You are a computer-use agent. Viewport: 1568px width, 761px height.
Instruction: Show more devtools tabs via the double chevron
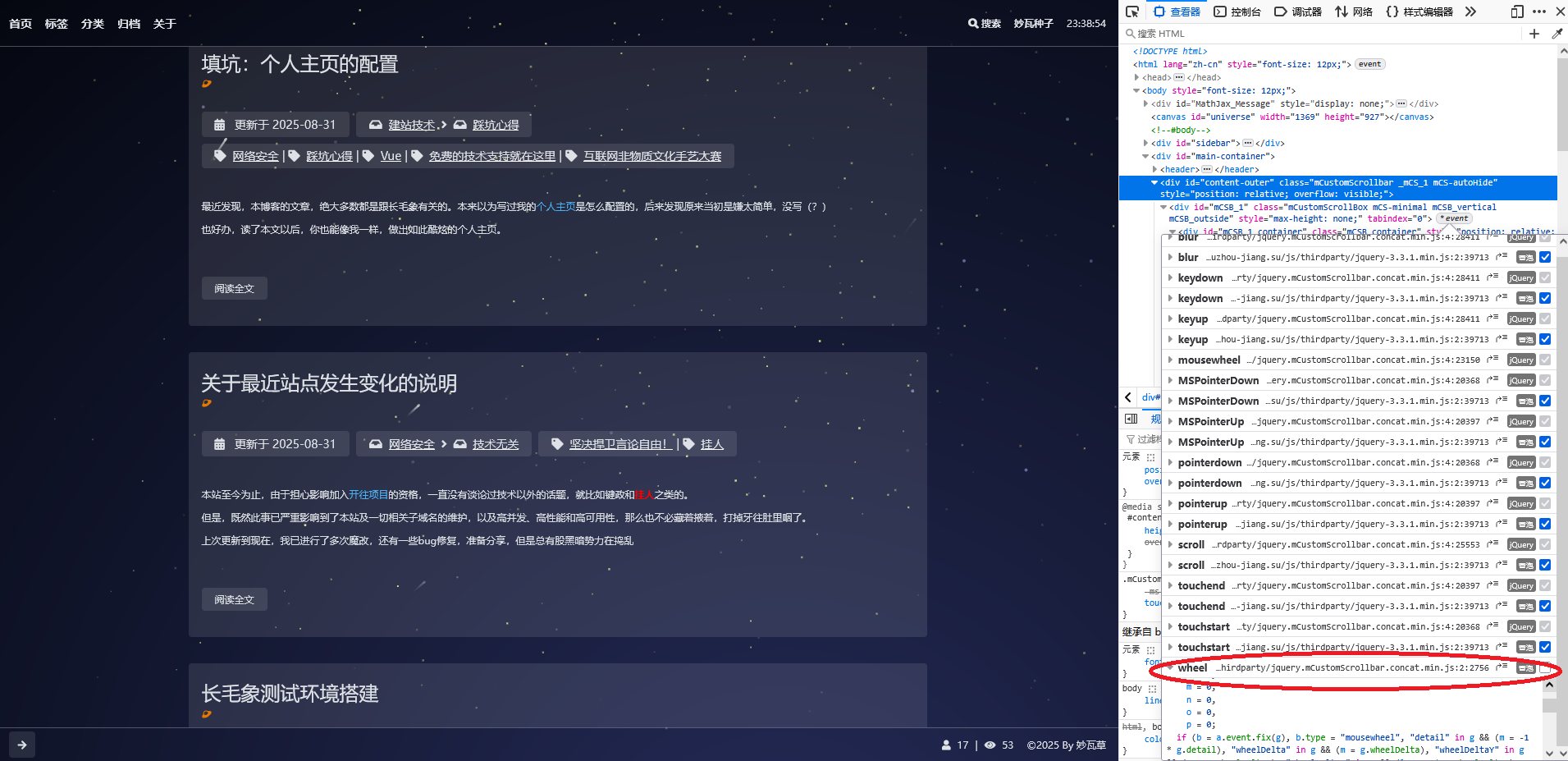coord(1470,11)
